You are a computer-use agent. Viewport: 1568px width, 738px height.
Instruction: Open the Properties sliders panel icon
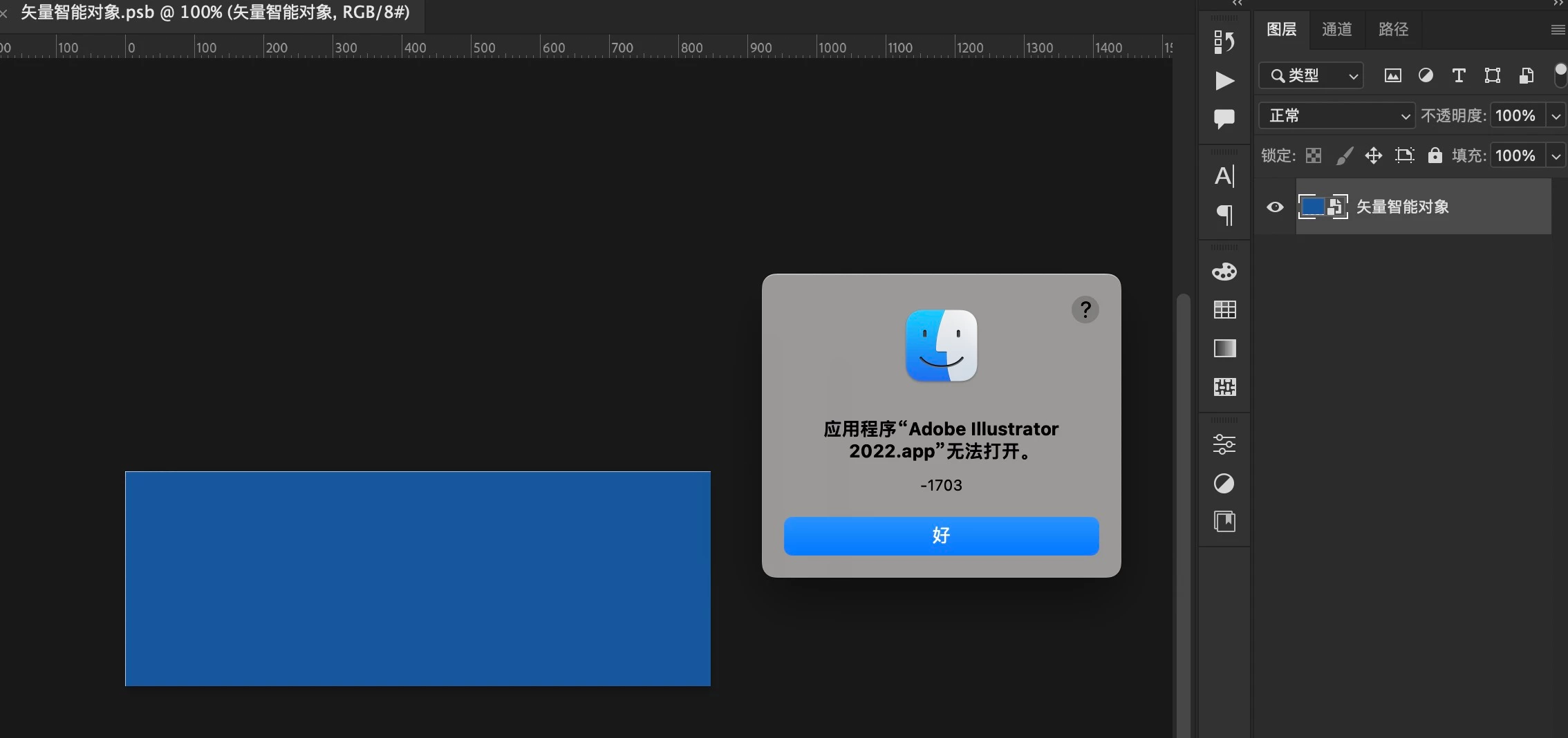1224,444
